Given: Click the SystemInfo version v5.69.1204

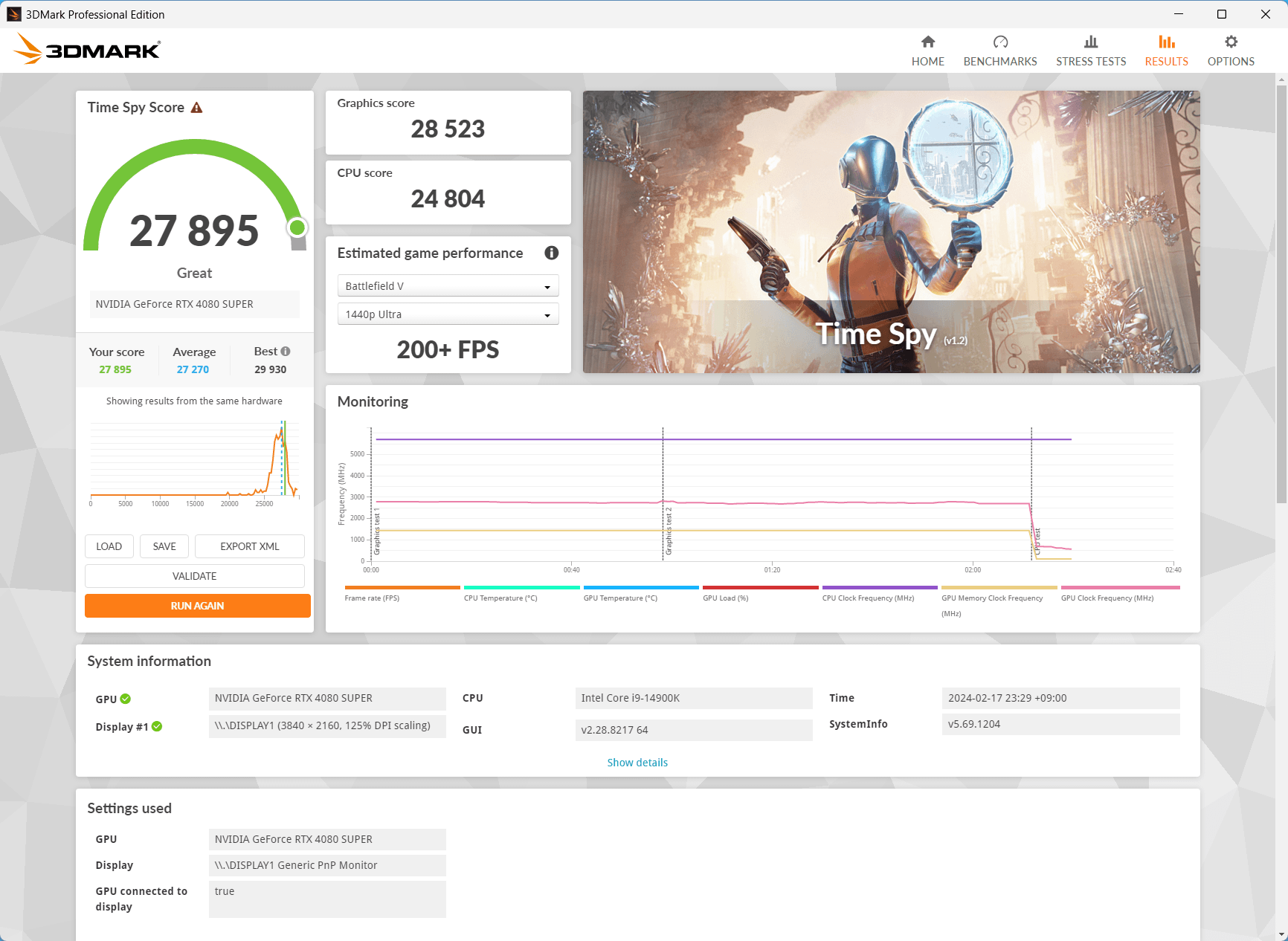Looking at the screenshot, I should (x=1061, y=724).
